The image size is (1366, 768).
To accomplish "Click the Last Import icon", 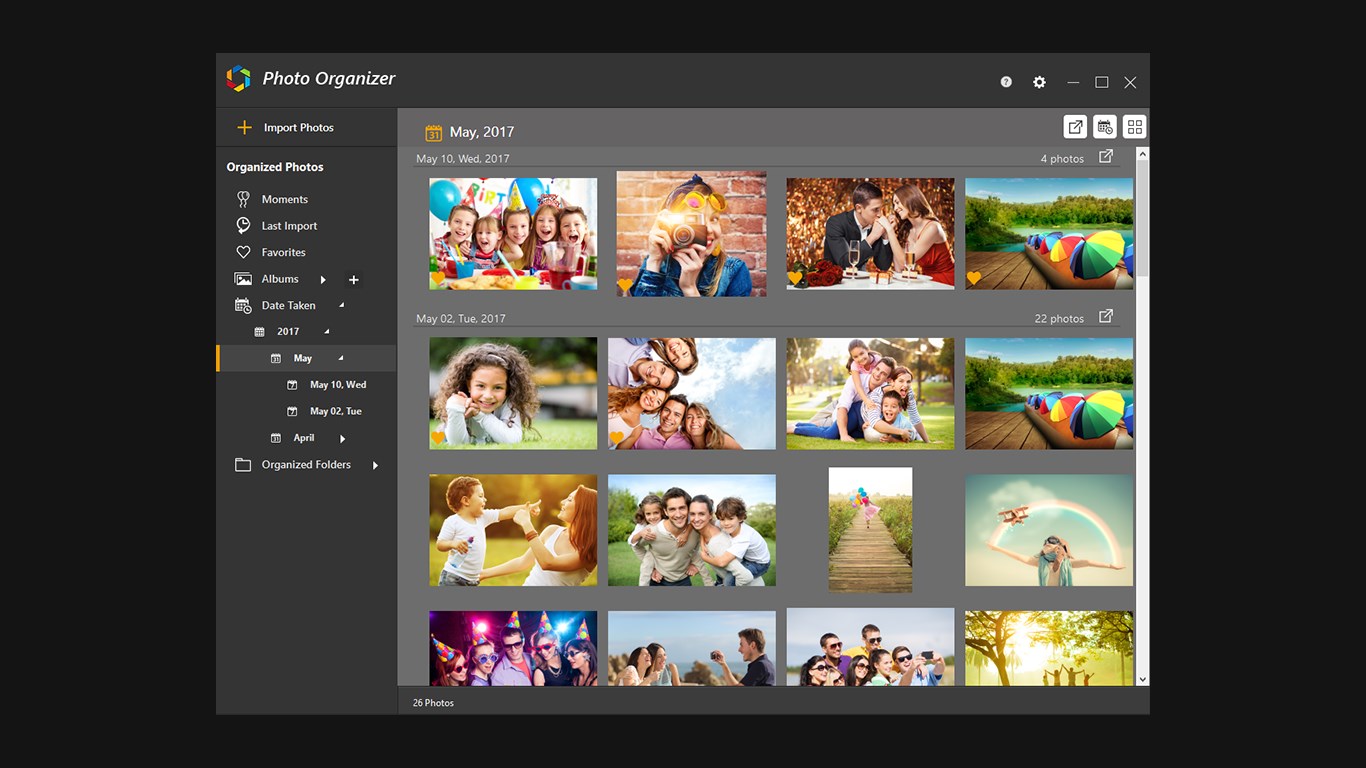I will pyautogui.click(x=243, y=226).
